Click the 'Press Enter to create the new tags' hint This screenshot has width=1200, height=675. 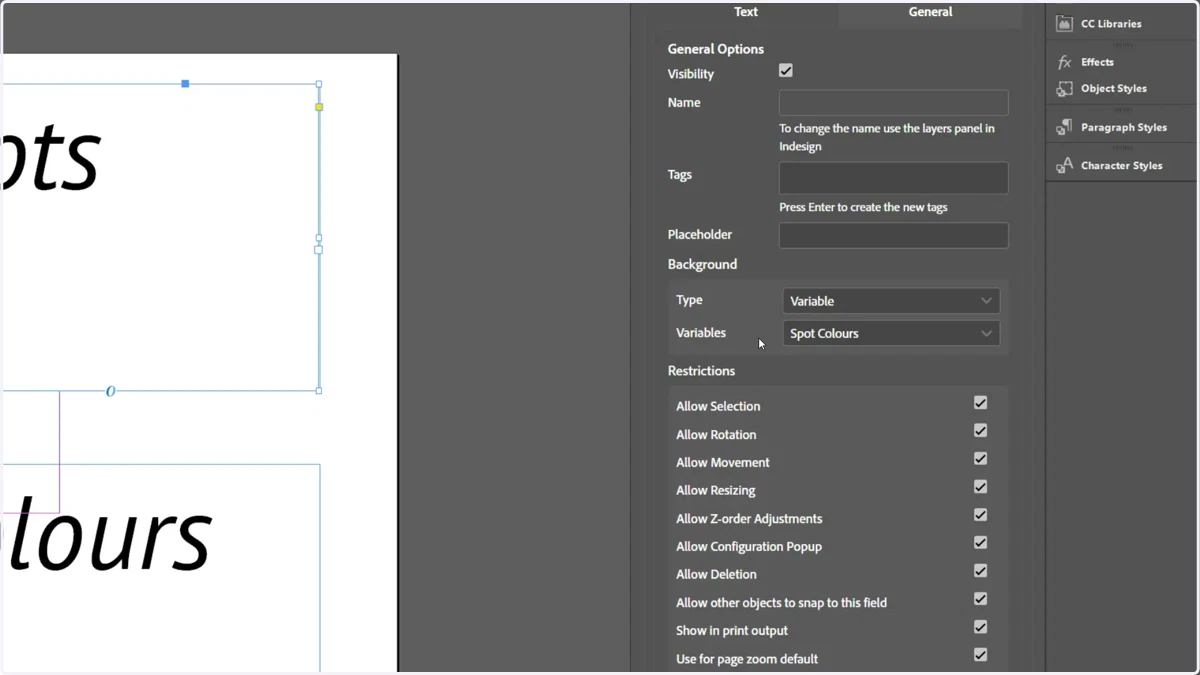point(863,208)
